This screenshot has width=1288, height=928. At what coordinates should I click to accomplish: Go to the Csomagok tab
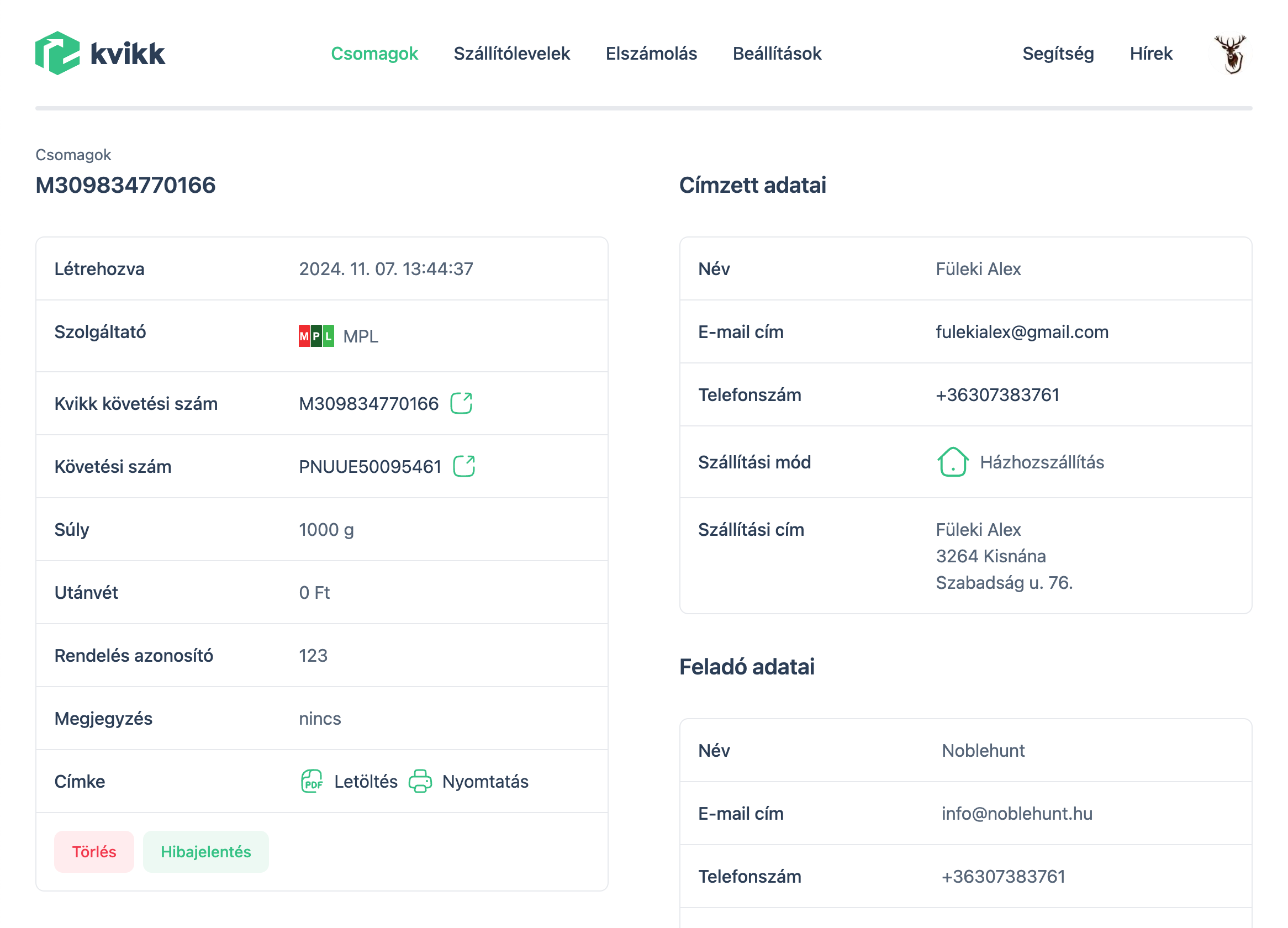[x=374, y=54]
